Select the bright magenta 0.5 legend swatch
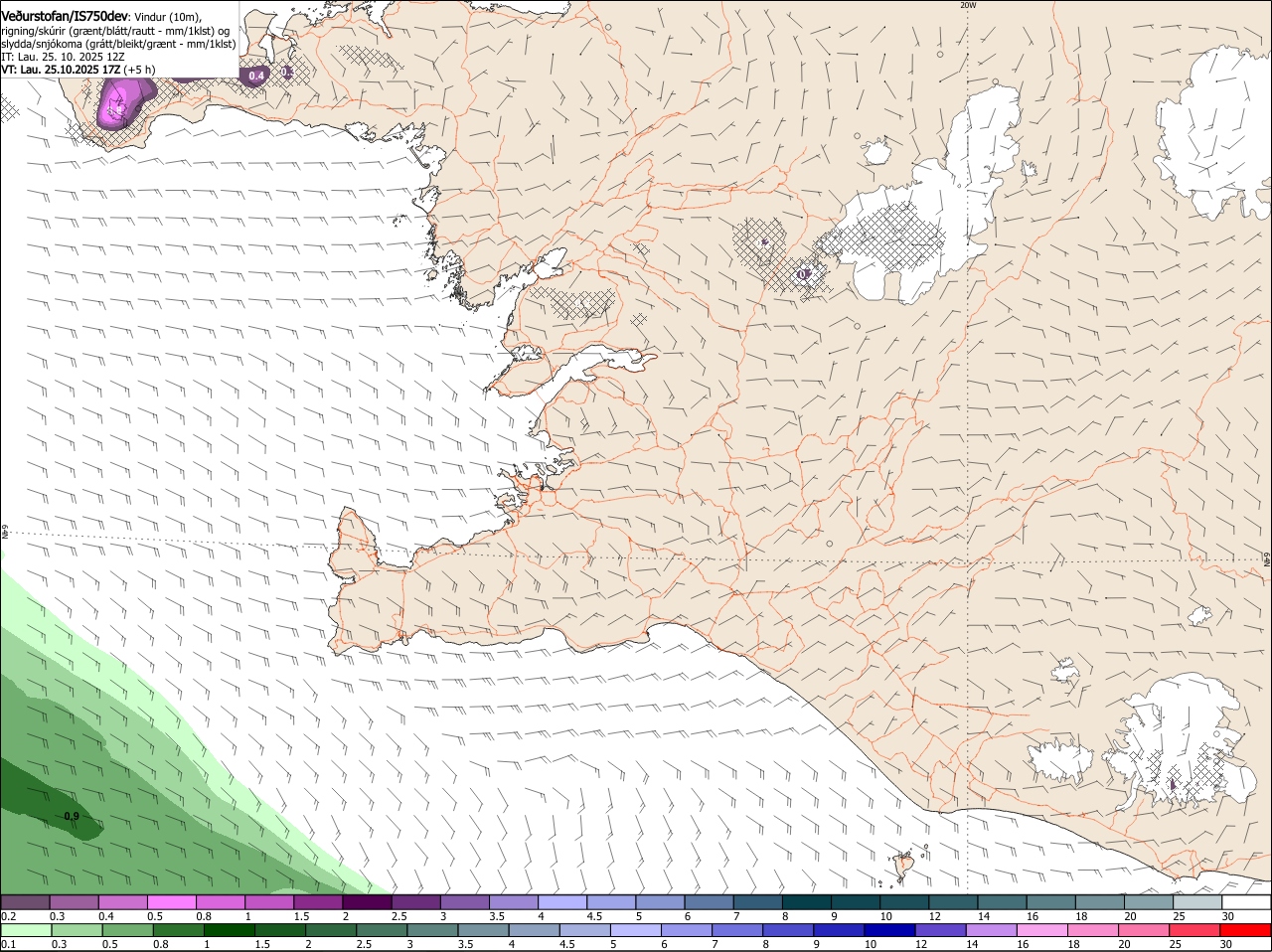 pyautogui.click(x=172, y=901)
